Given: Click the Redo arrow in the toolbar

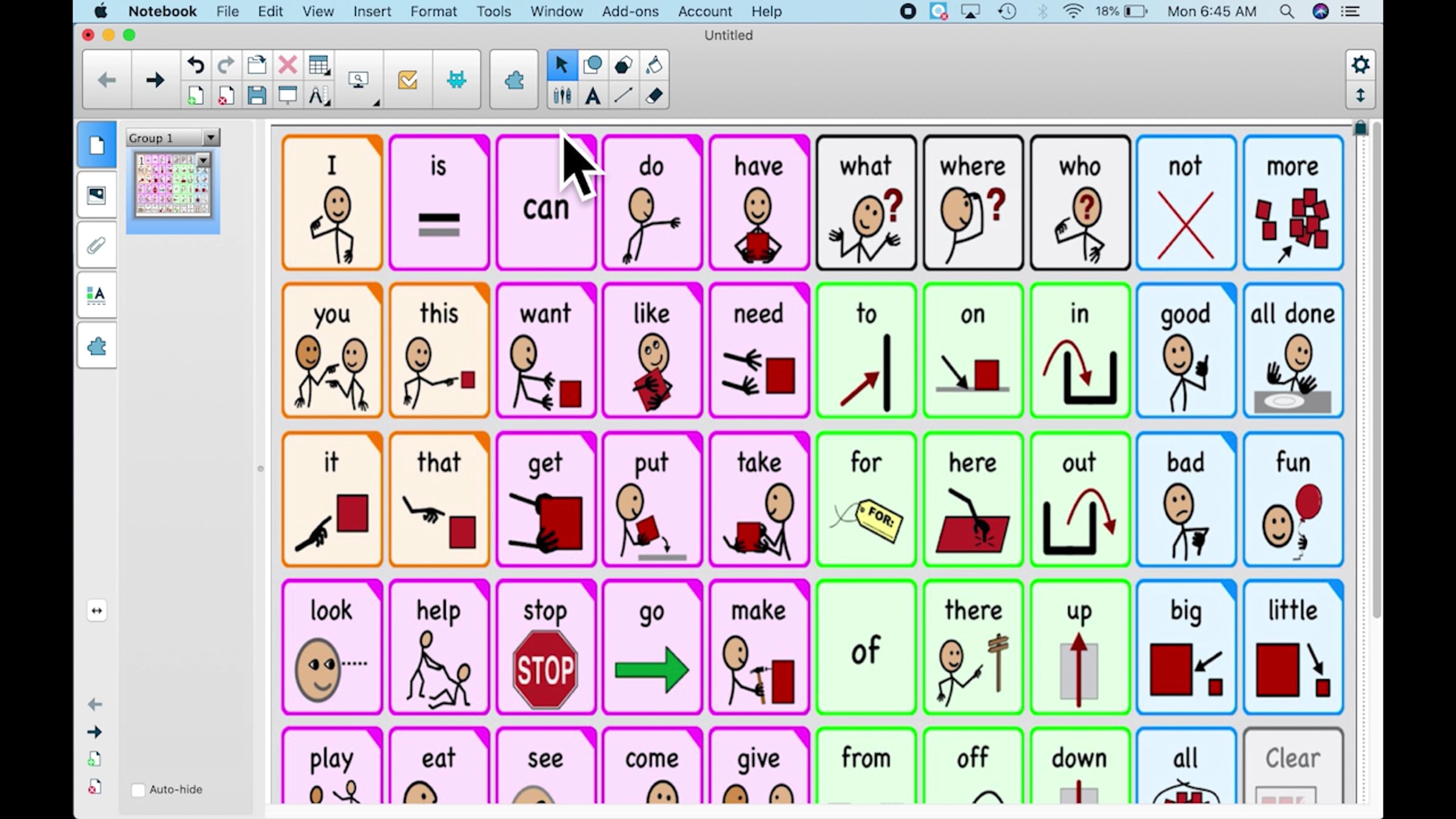Looking at the screenshot, I should click(x=226, y=64).
